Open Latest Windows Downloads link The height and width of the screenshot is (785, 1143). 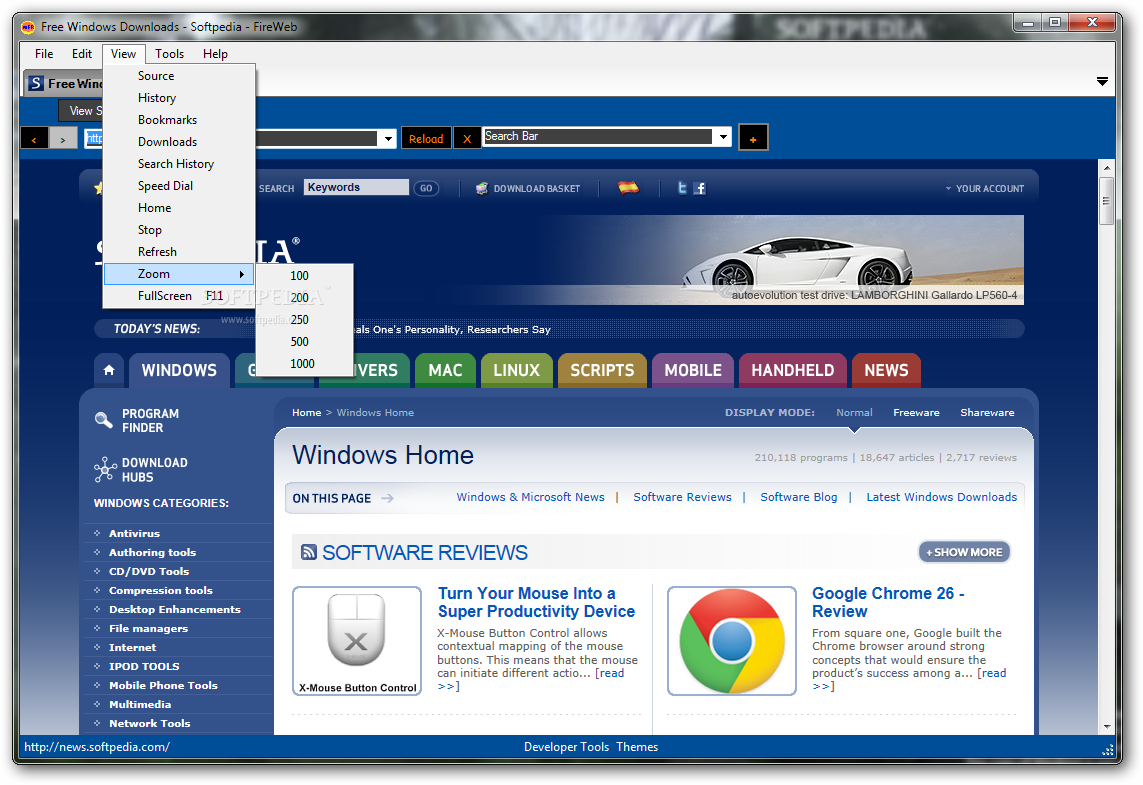(941, 497)
